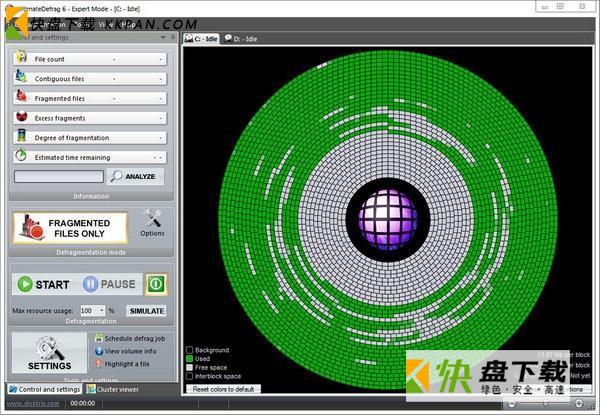Click the "Defragmentation mode" section label
The height and width of the screenshot is (415, 600).
tap(91, 252)
